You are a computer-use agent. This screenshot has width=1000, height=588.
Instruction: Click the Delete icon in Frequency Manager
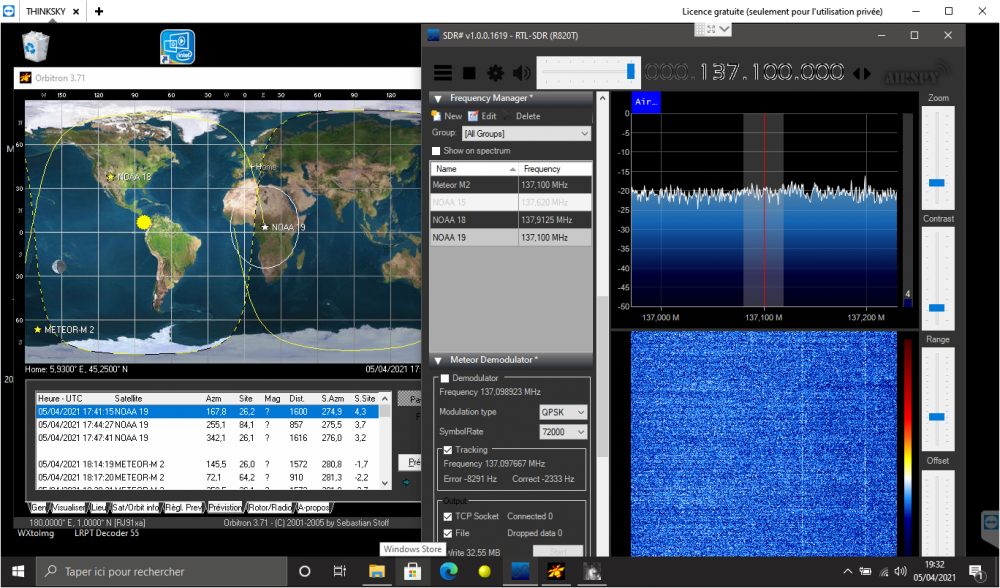coord(508,116)
